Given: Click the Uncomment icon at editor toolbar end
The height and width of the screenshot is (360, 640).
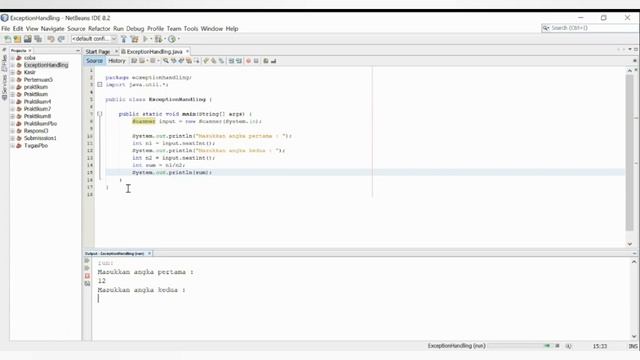Looking at the screenshot, I should click(273, 61).
